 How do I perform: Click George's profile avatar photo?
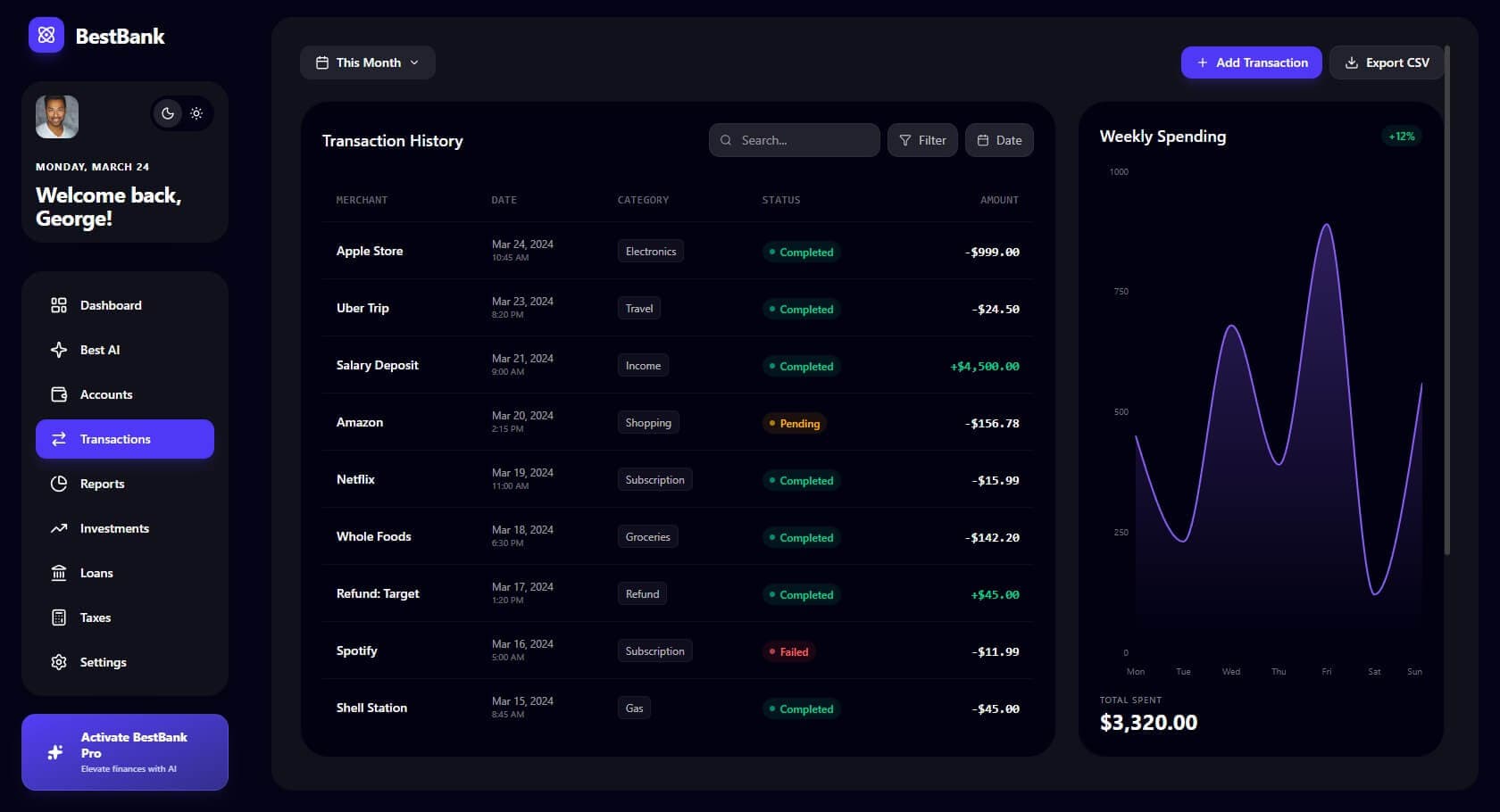[x=57, y=117]
